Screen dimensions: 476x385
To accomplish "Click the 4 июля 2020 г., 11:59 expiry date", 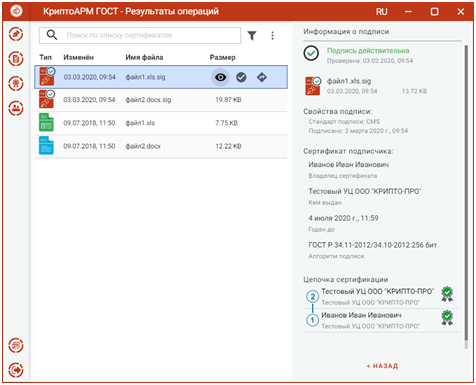I will [x=343, y=218].
